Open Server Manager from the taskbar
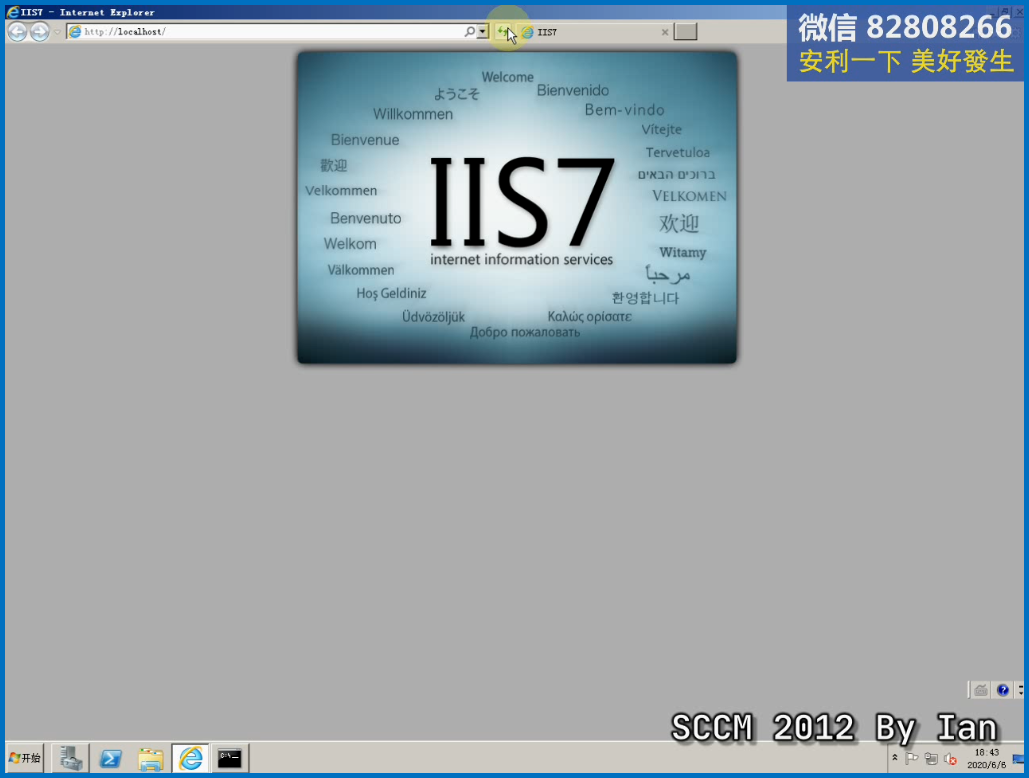Screen dimensions: 1029x778 pyautogui.click(x=70, y=758)
